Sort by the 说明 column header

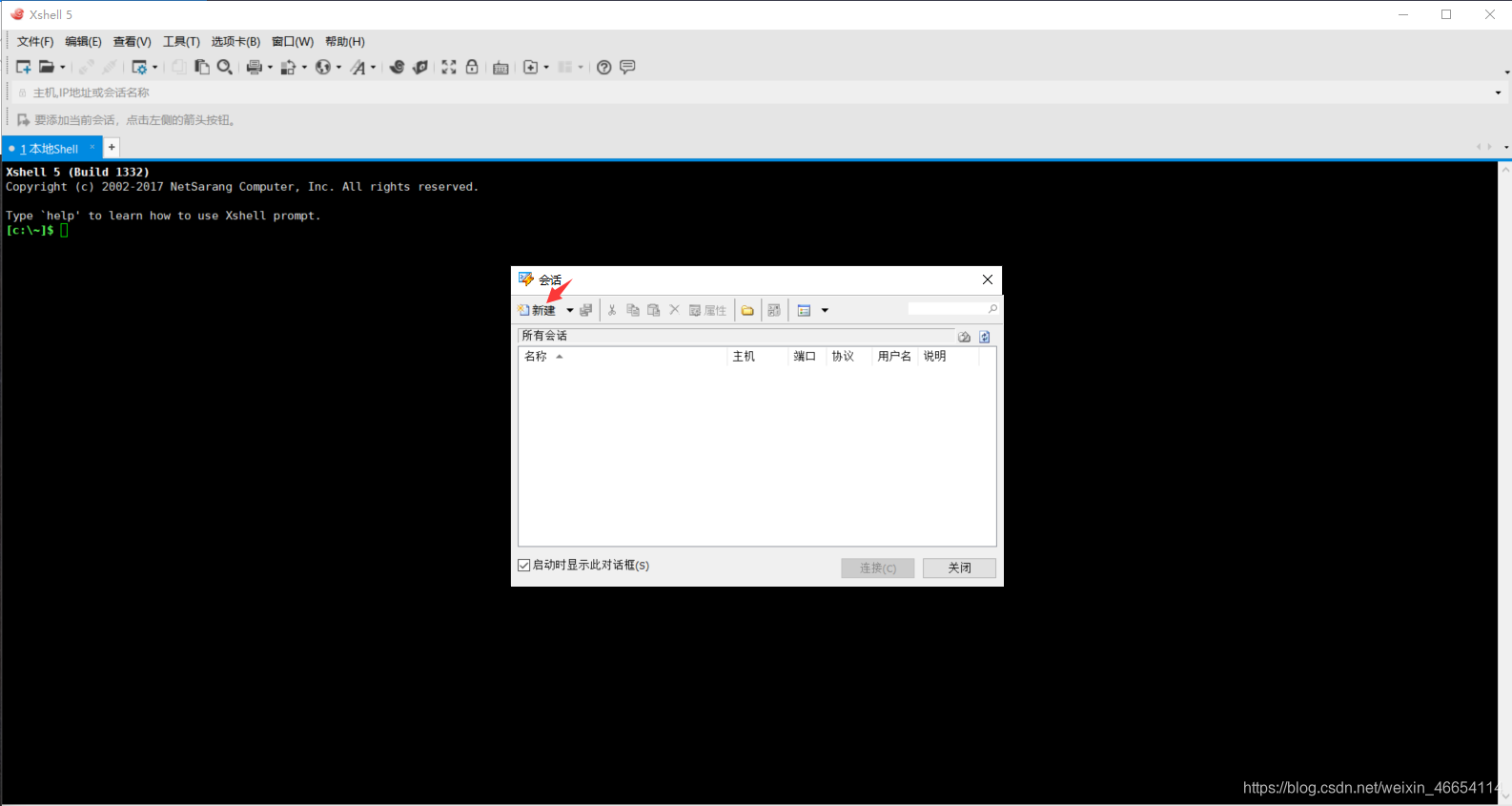(949, 356)
